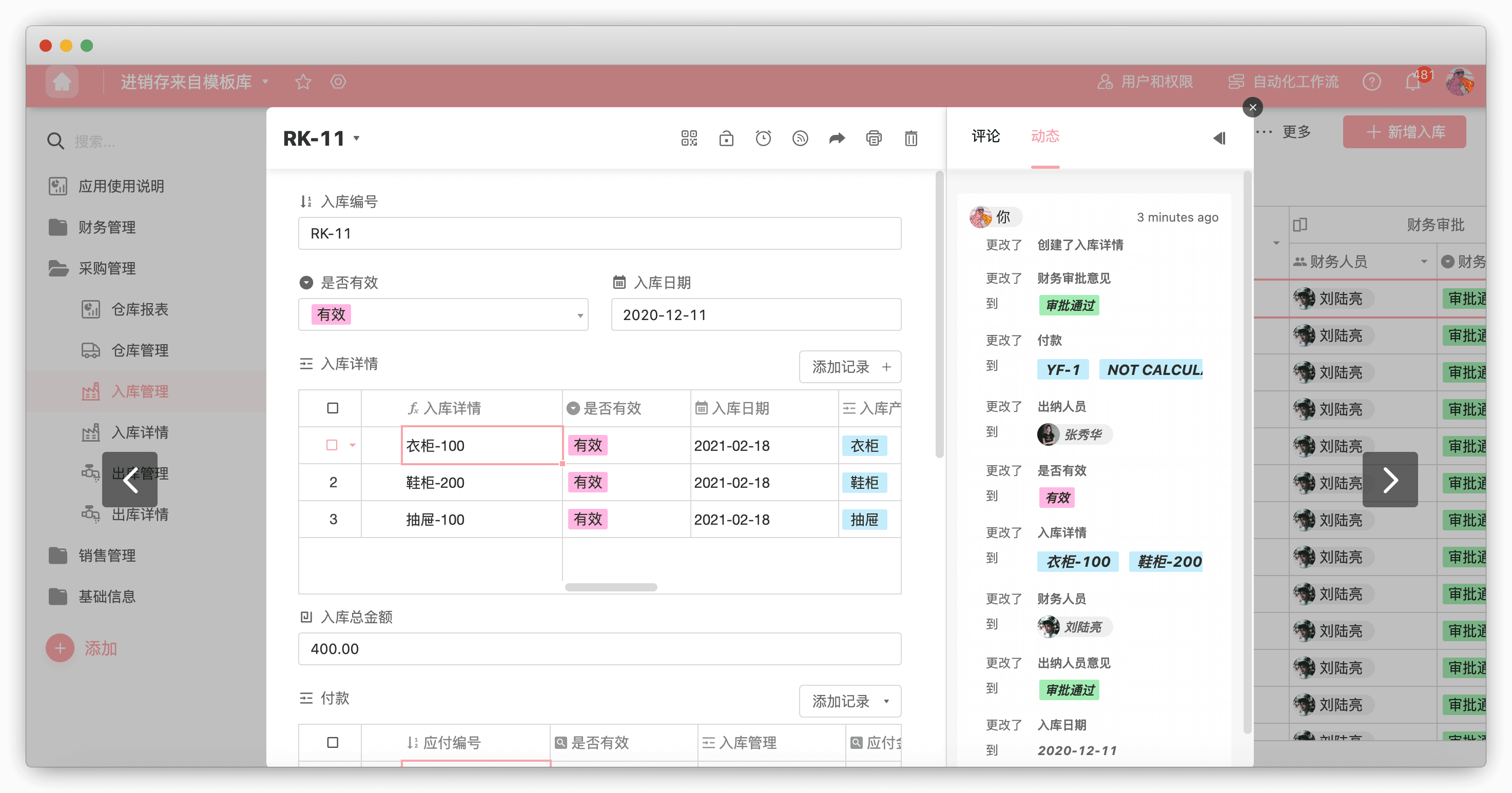This screenshot has width=1512, height=793.
Task: Click the YF-1 tag in activity log
Action: [1063, 370]
